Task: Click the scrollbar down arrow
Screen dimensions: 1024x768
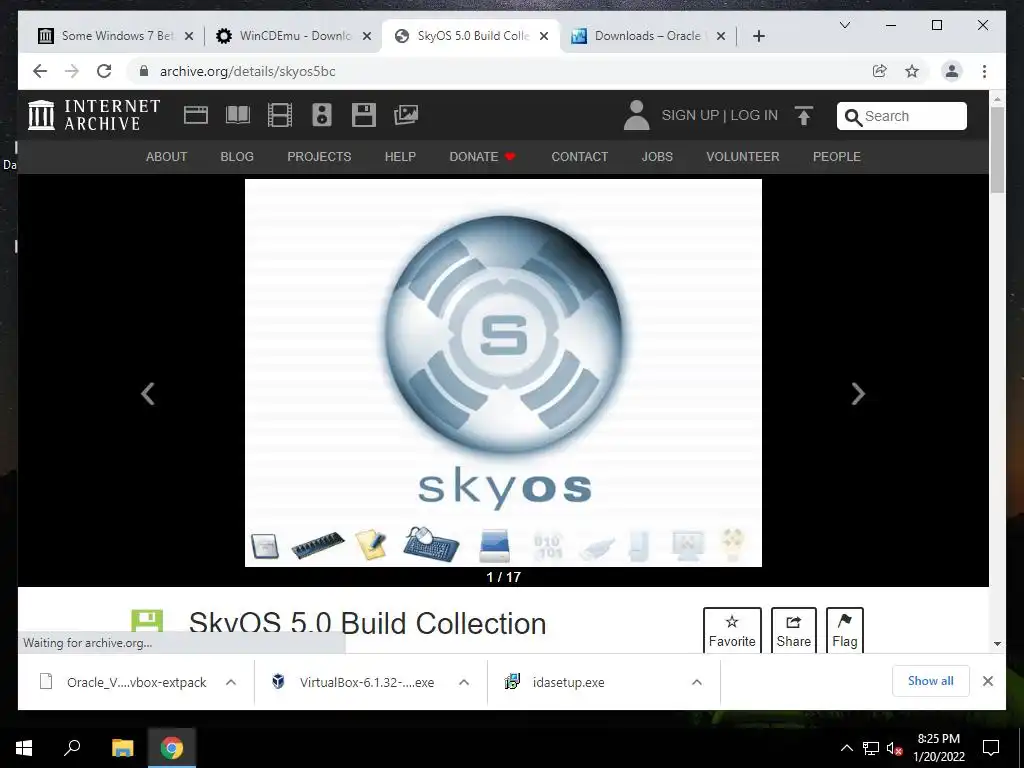Action: click(997, 644)
